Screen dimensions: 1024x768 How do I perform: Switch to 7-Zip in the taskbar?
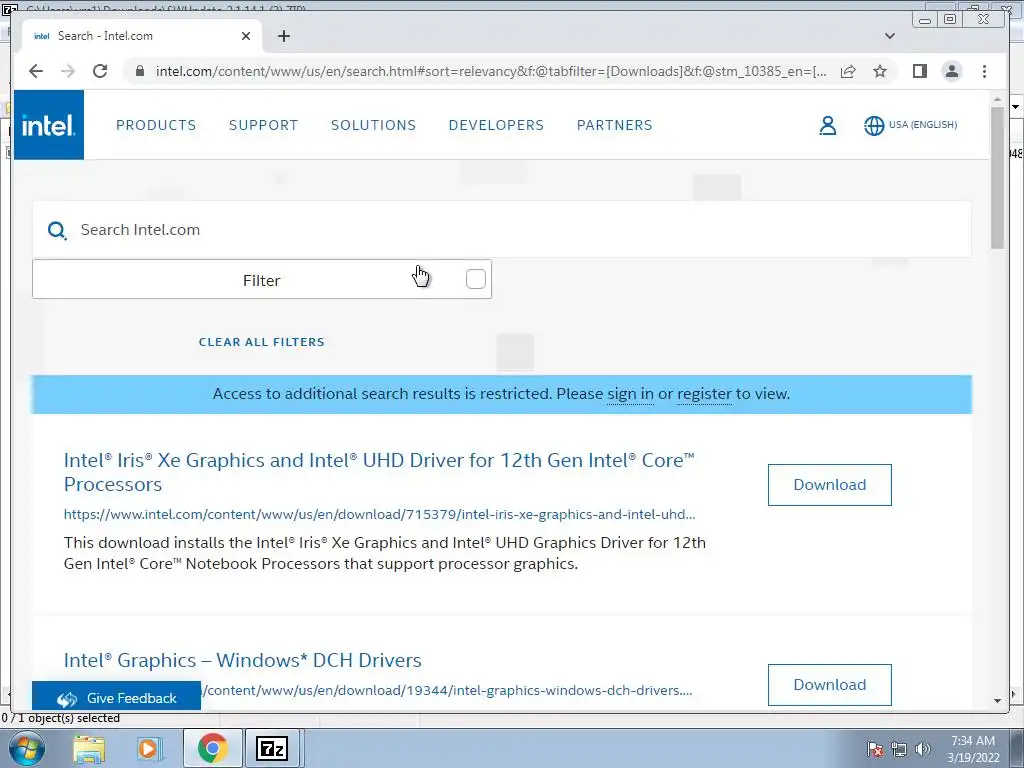tap(272, 748)
